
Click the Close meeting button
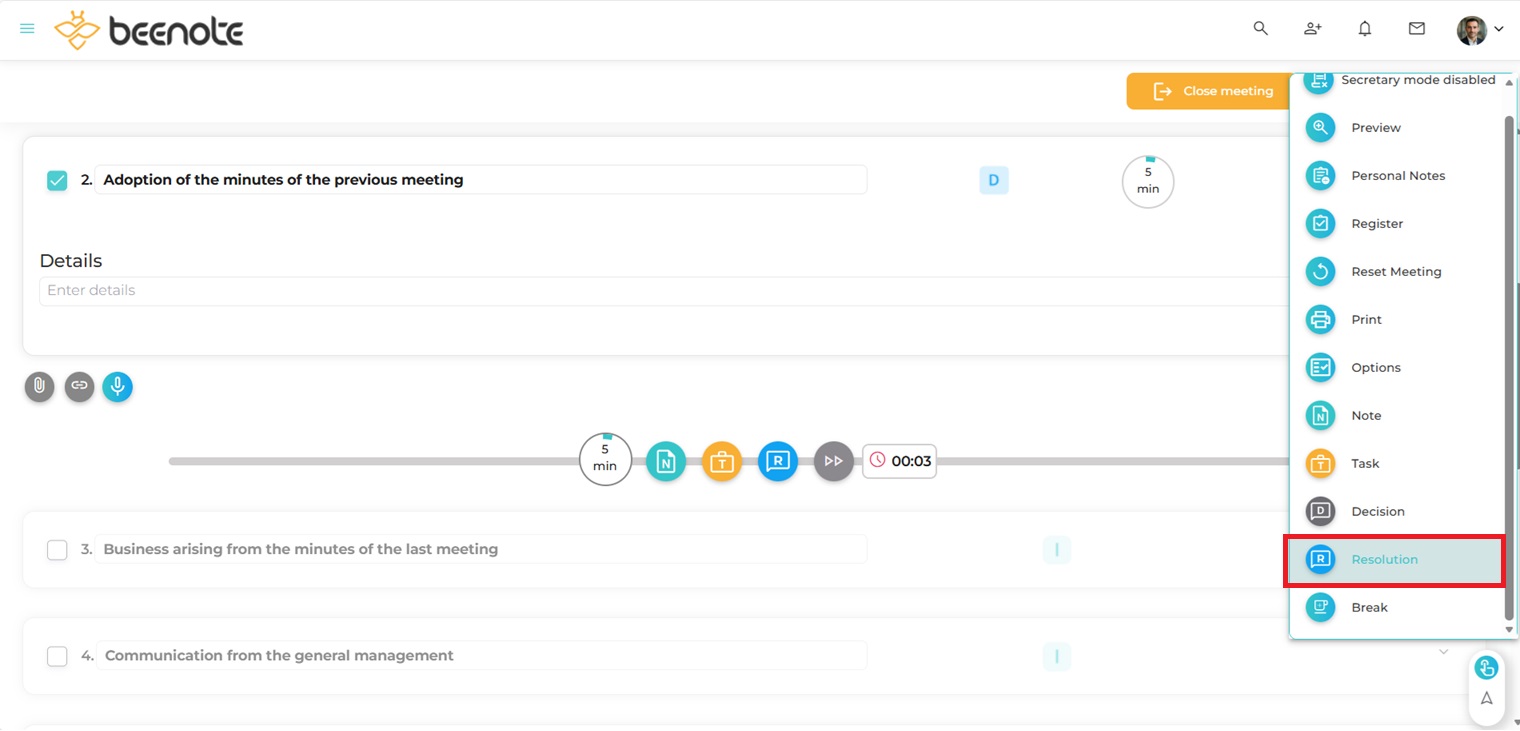pos(1207,91)
